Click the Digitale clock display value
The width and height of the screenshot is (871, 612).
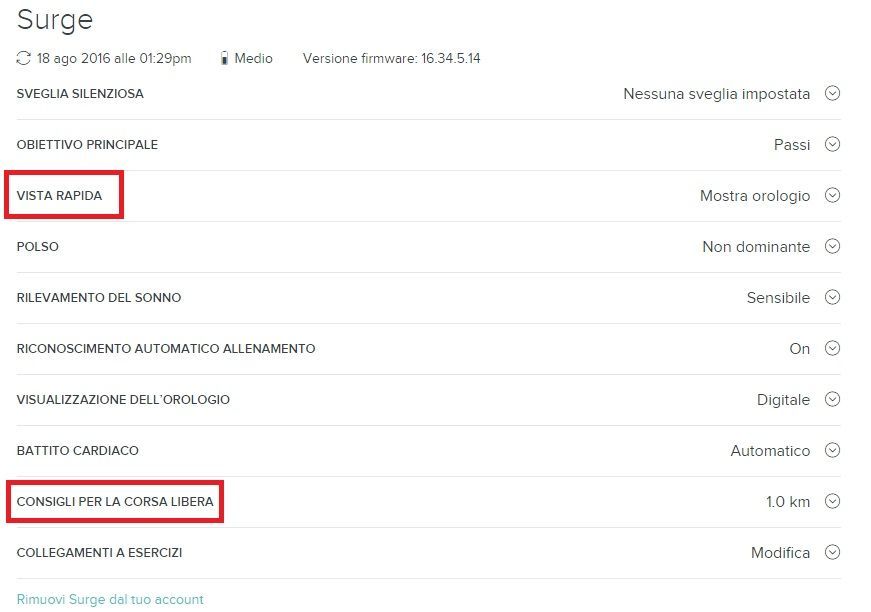(x=783, y=400)
